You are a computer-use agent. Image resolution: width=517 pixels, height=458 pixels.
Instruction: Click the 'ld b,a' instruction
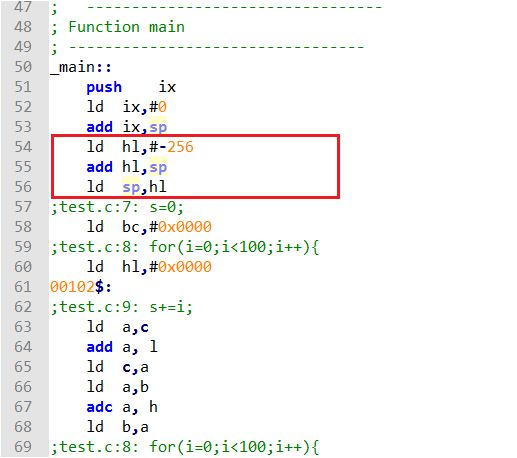point(118,427)
